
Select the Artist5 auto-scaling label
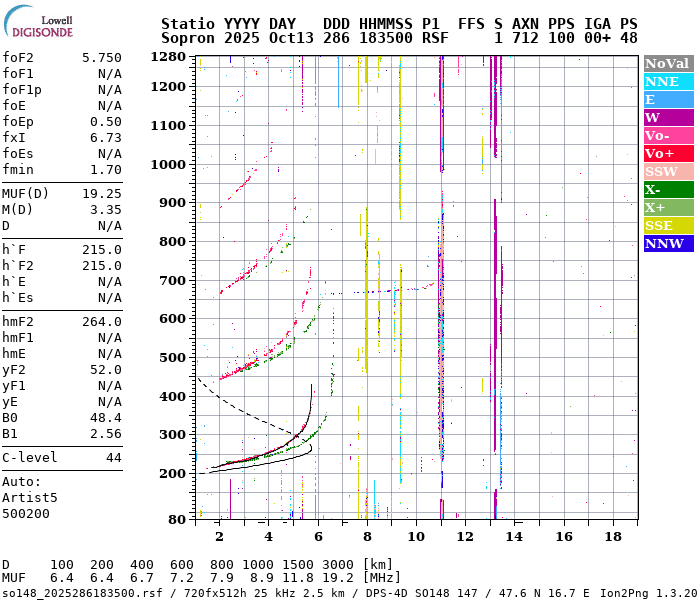30,497
